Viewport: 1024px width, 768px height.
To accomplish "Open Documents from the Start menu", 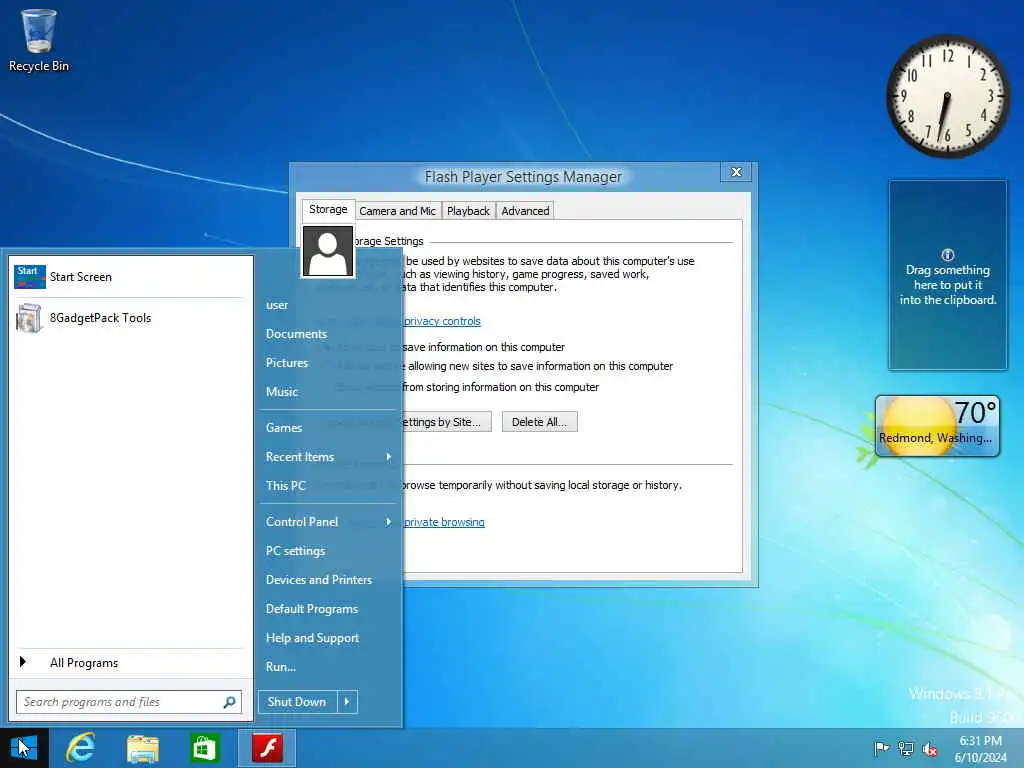I will click(x=296, y=334).
